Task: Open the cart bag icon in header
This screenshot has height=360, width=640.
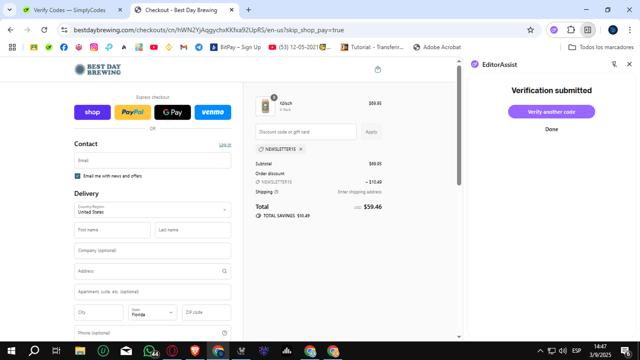Action: click(x=378, y=70)
